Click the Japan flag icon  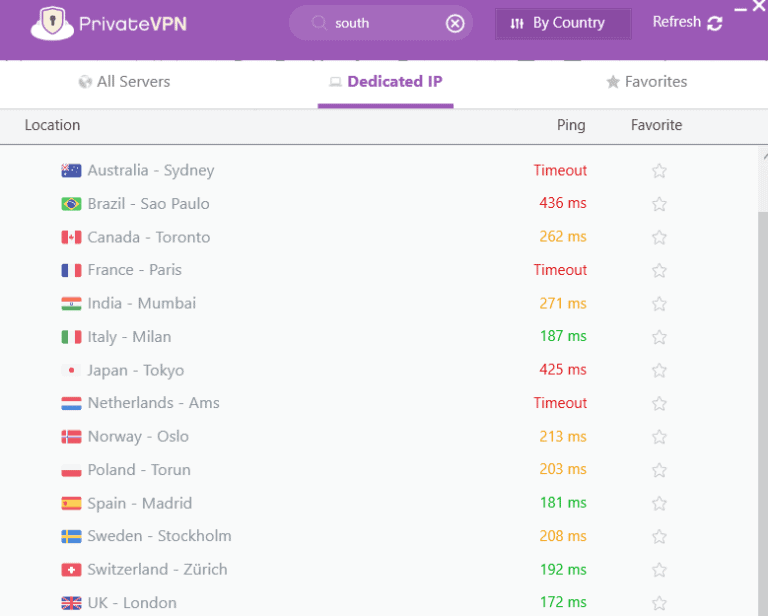[71, 370]
